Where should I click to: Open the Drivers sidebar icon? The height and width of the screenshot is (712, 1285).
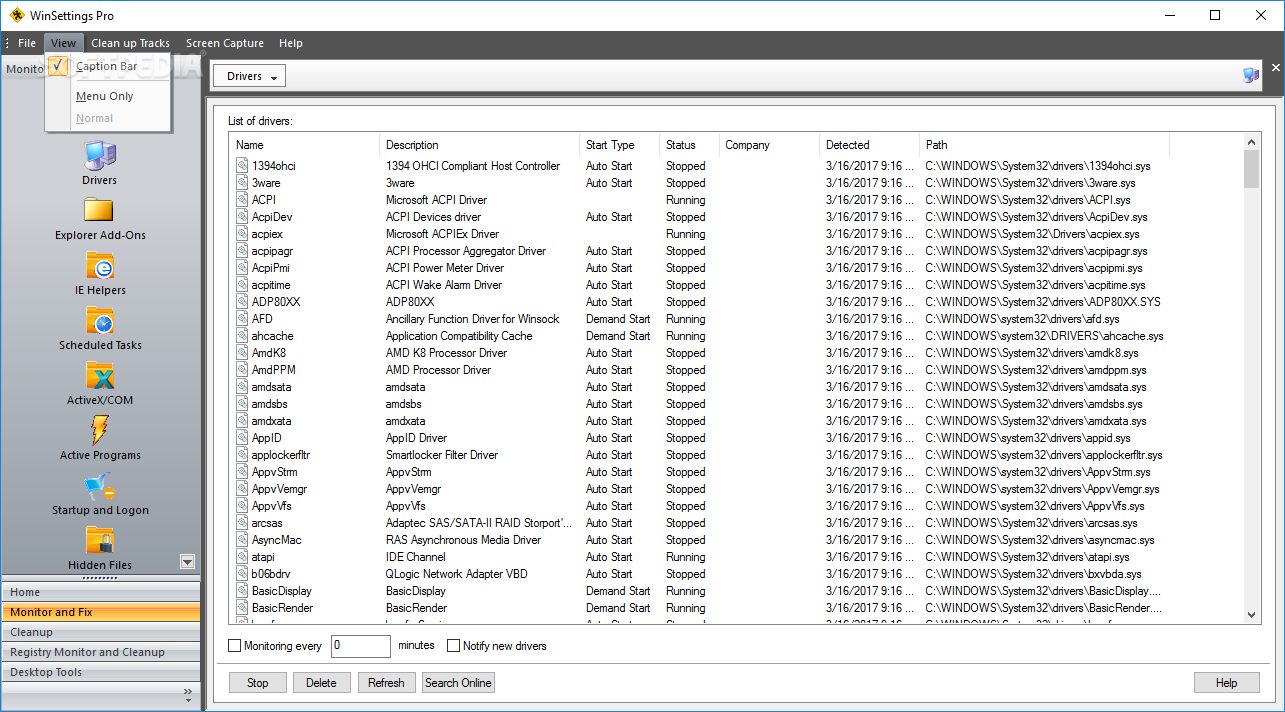tap(99, 156)
